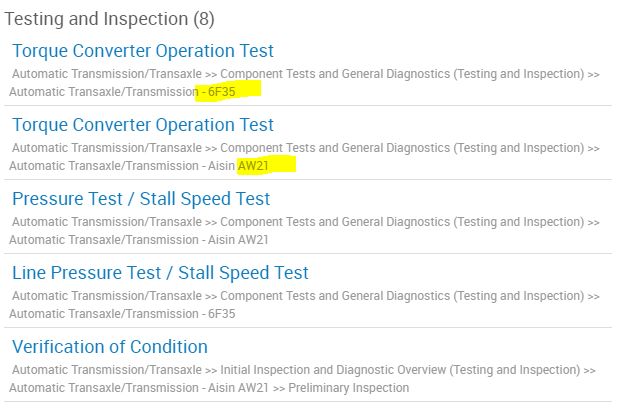Open the Verification of Condition link
Viewport: 617px width, 412px height.
point(110,347)
